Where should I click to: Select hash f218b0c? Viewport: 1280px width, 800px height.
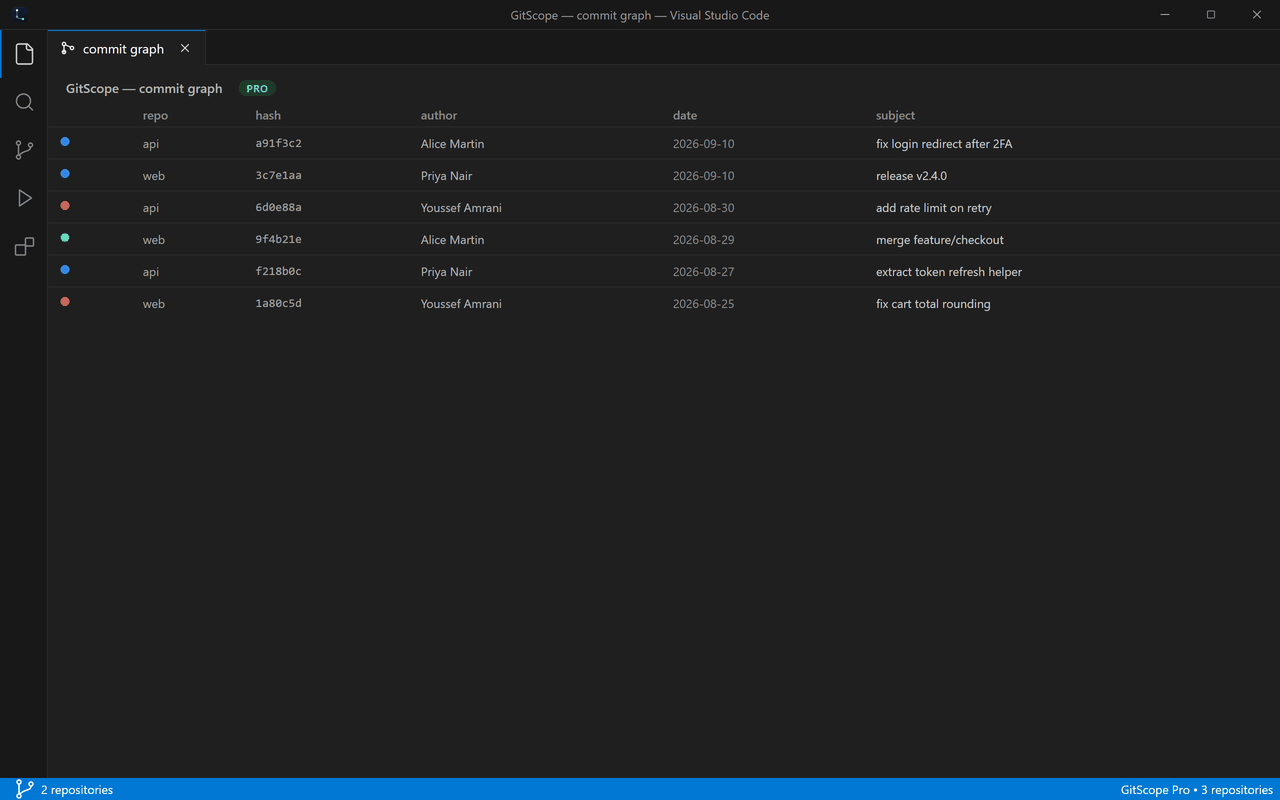pyautogui.click(x=278, y=272)
